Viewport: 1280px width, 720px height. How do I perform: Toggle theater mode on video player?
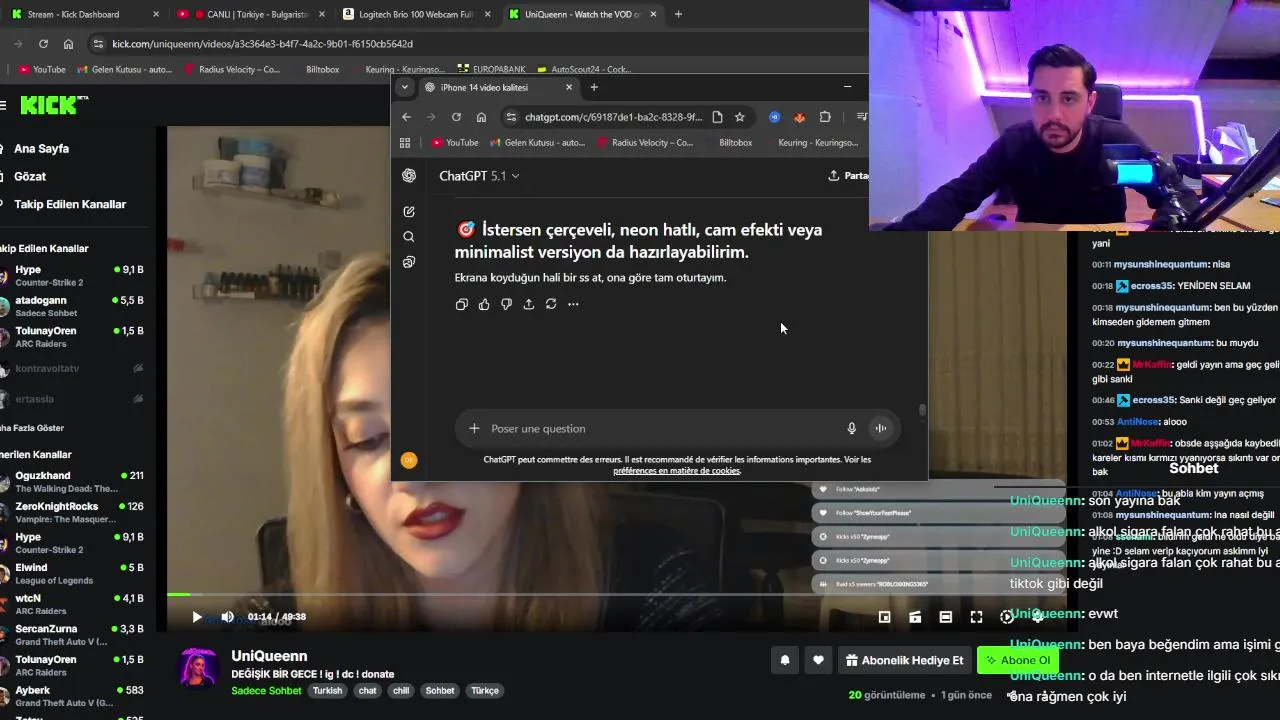pos(945,617)
